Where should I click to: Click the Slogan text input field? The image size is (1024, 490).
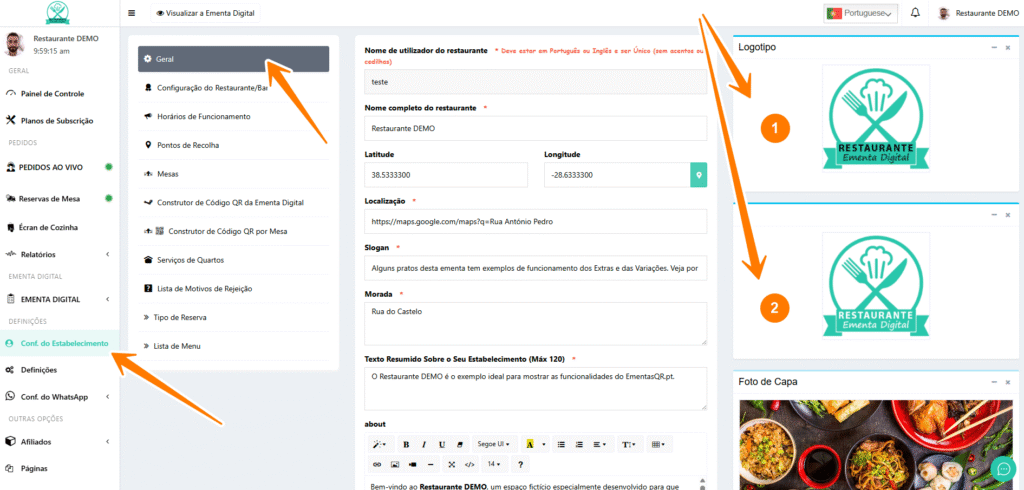coord(535,270)
